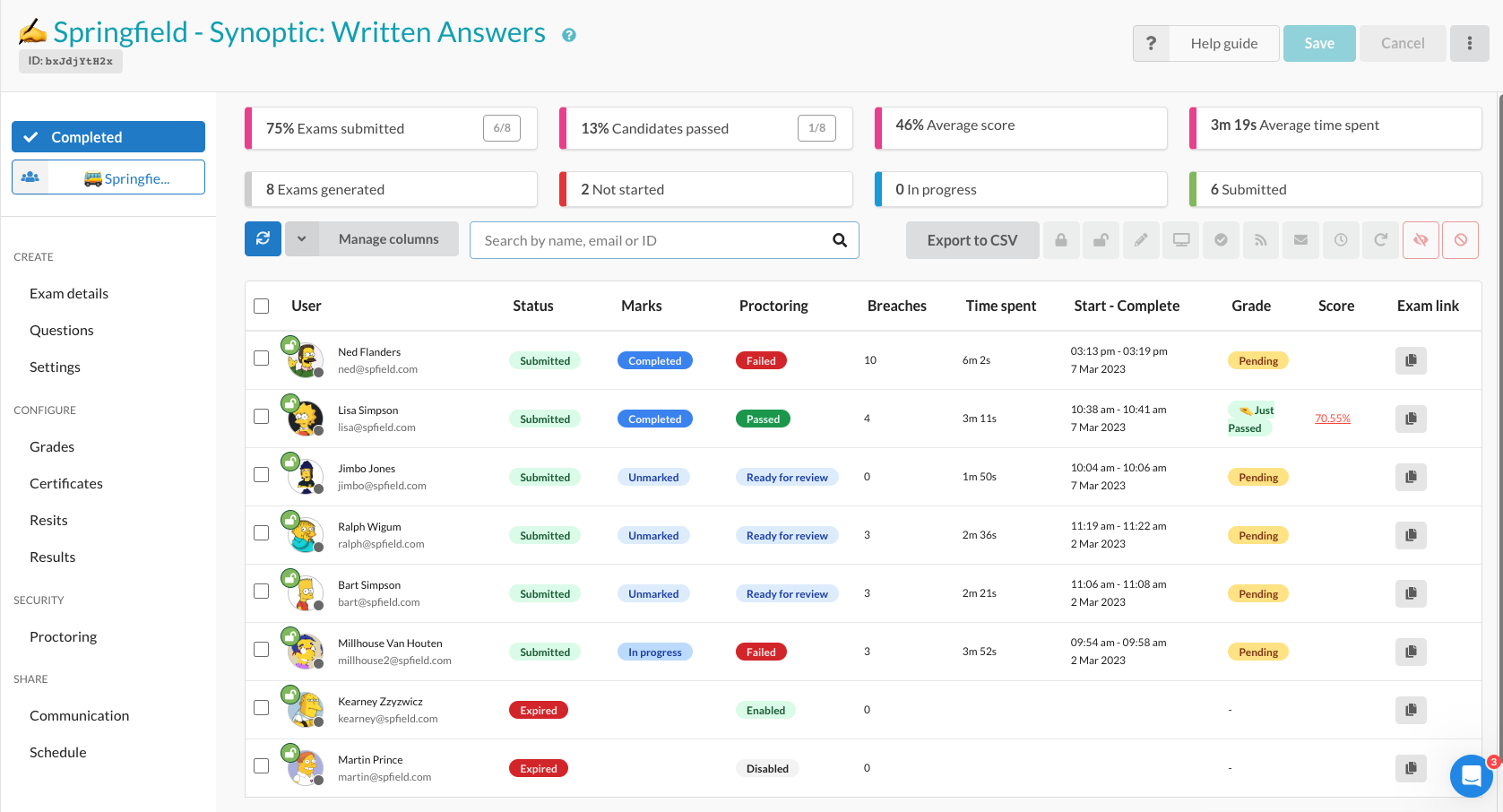Select the Ralph Wigum row checkbox
The height and width of the screenshot is (812, 1503).
click(262, 533)
